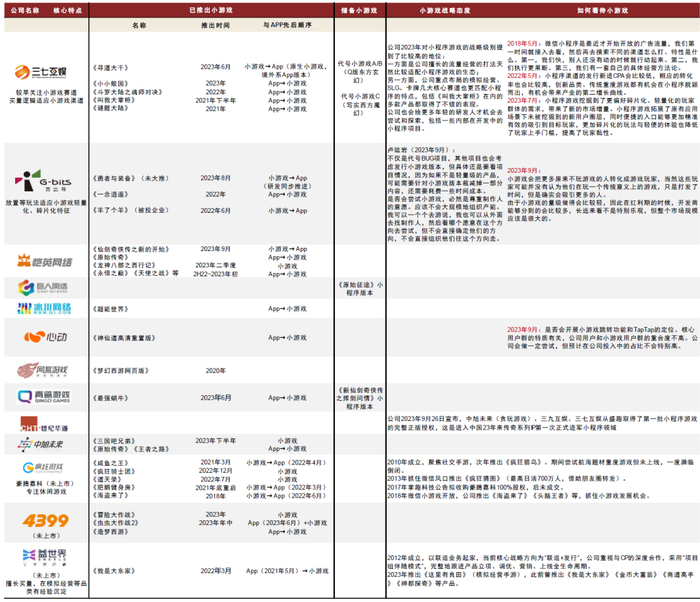Select the game title 《肥鹅健身房》
Viewport: 700px width, 602px height.
pos(114,487)
